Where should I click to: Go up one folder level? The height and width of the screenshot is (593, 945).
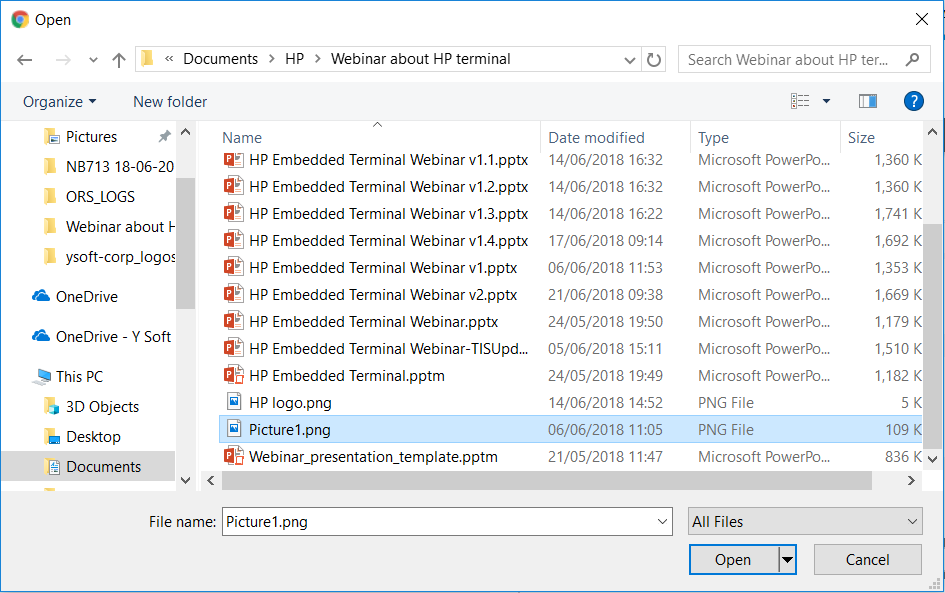(119, 60)
